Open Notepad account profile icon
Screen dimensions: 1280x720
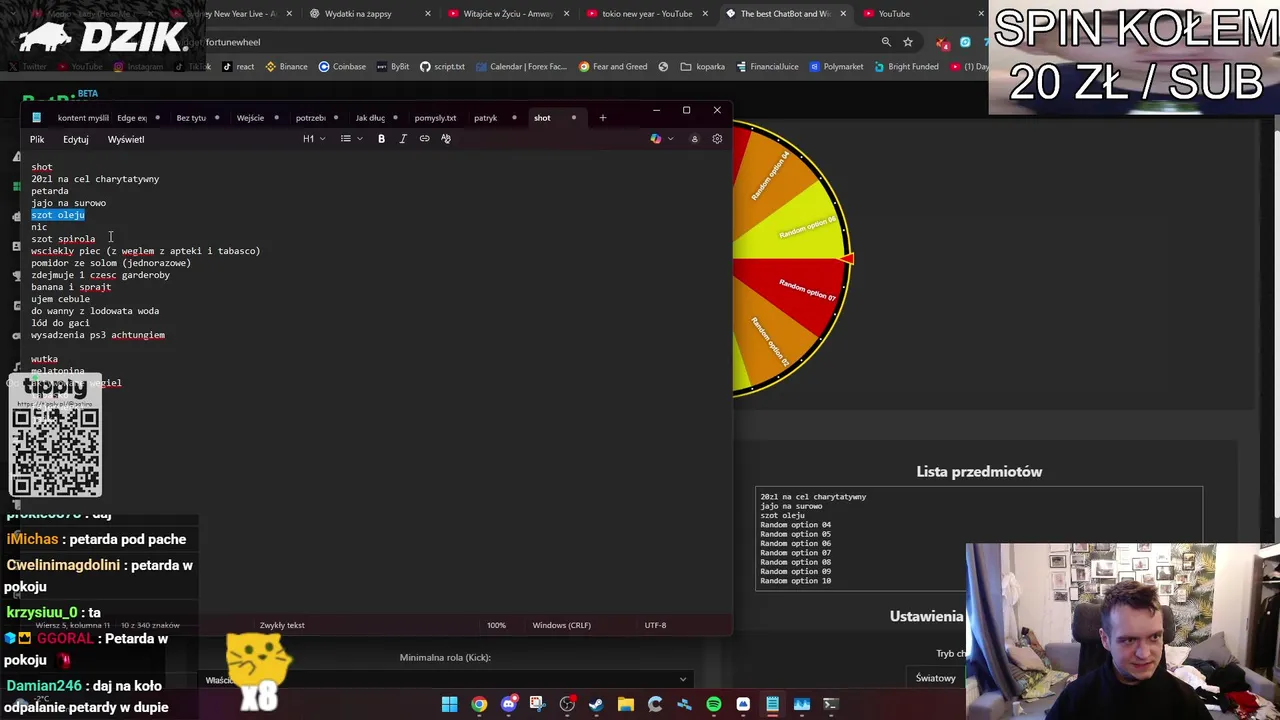(x=694, y=139)
